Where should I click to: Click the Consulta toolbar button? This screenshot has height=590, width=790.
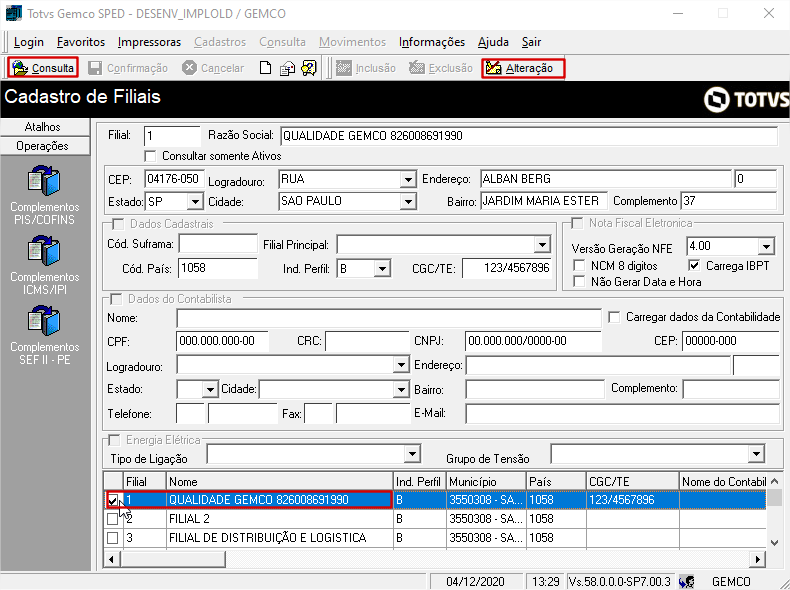[43, 68]
